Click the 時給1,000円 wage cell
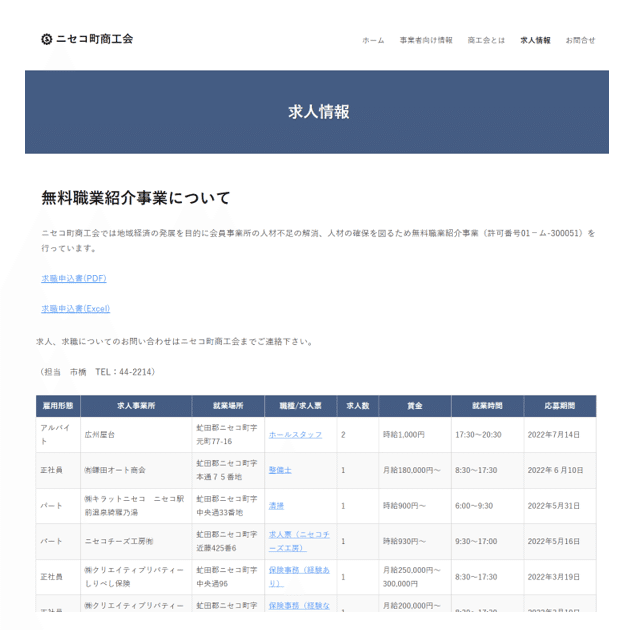Viewport: 623px width, 630px height. click(x=415, y=435)
